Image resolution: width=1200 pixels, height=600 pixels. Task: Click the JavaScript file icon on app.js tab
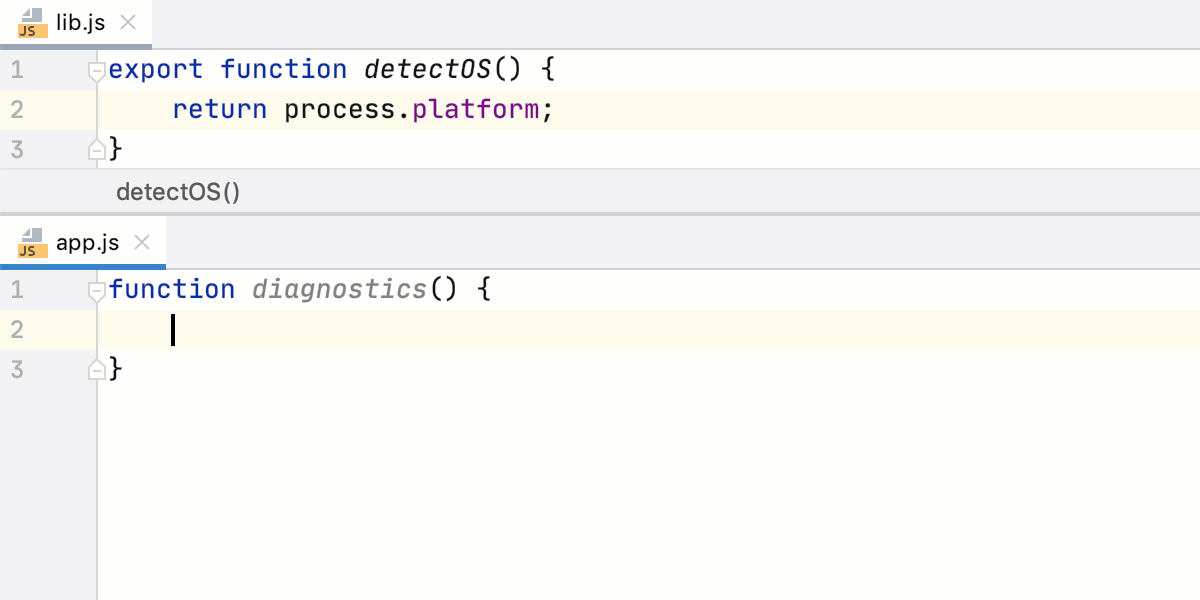pos(30,242)
